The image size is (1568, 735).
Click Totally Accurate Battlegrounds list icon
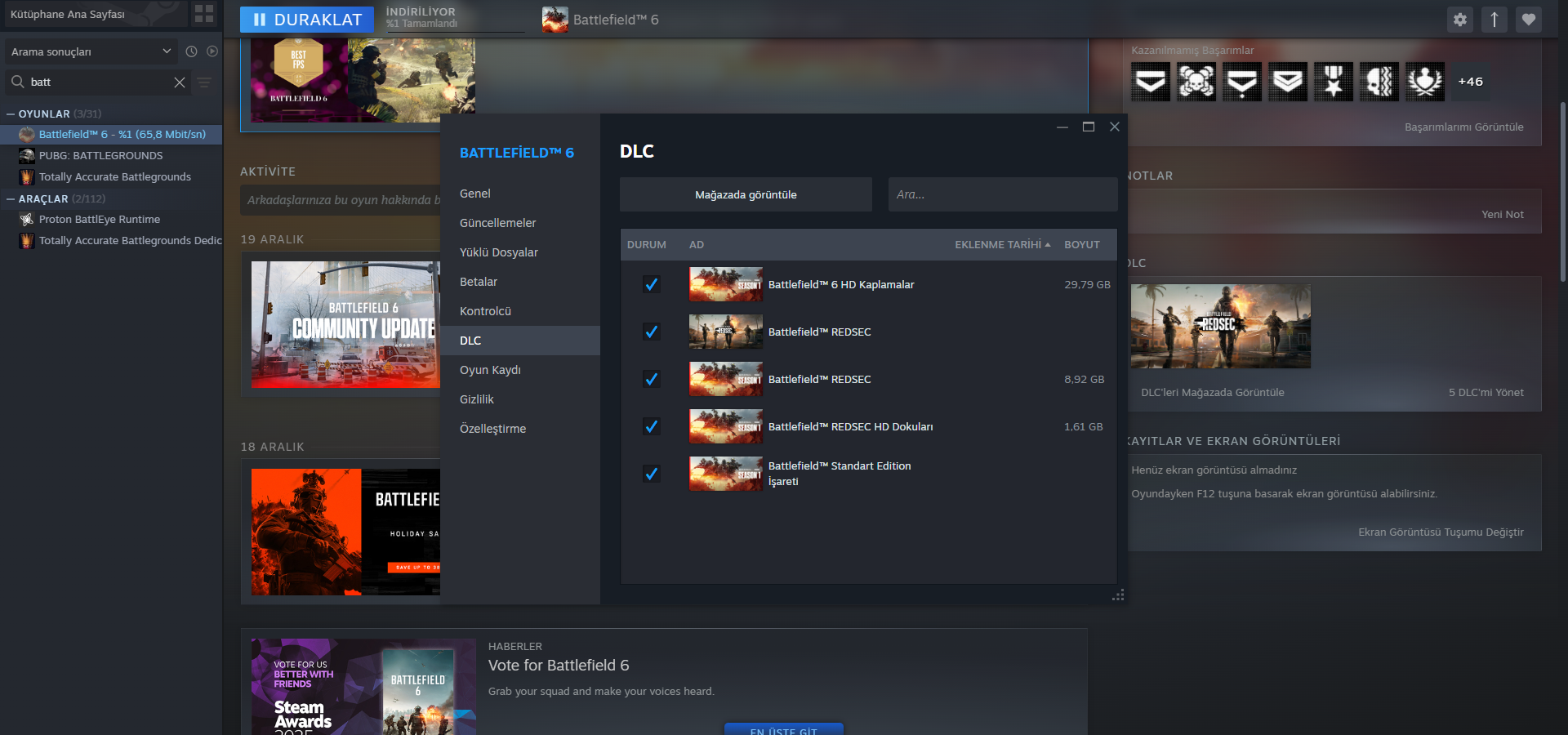[x=27, y=176]
